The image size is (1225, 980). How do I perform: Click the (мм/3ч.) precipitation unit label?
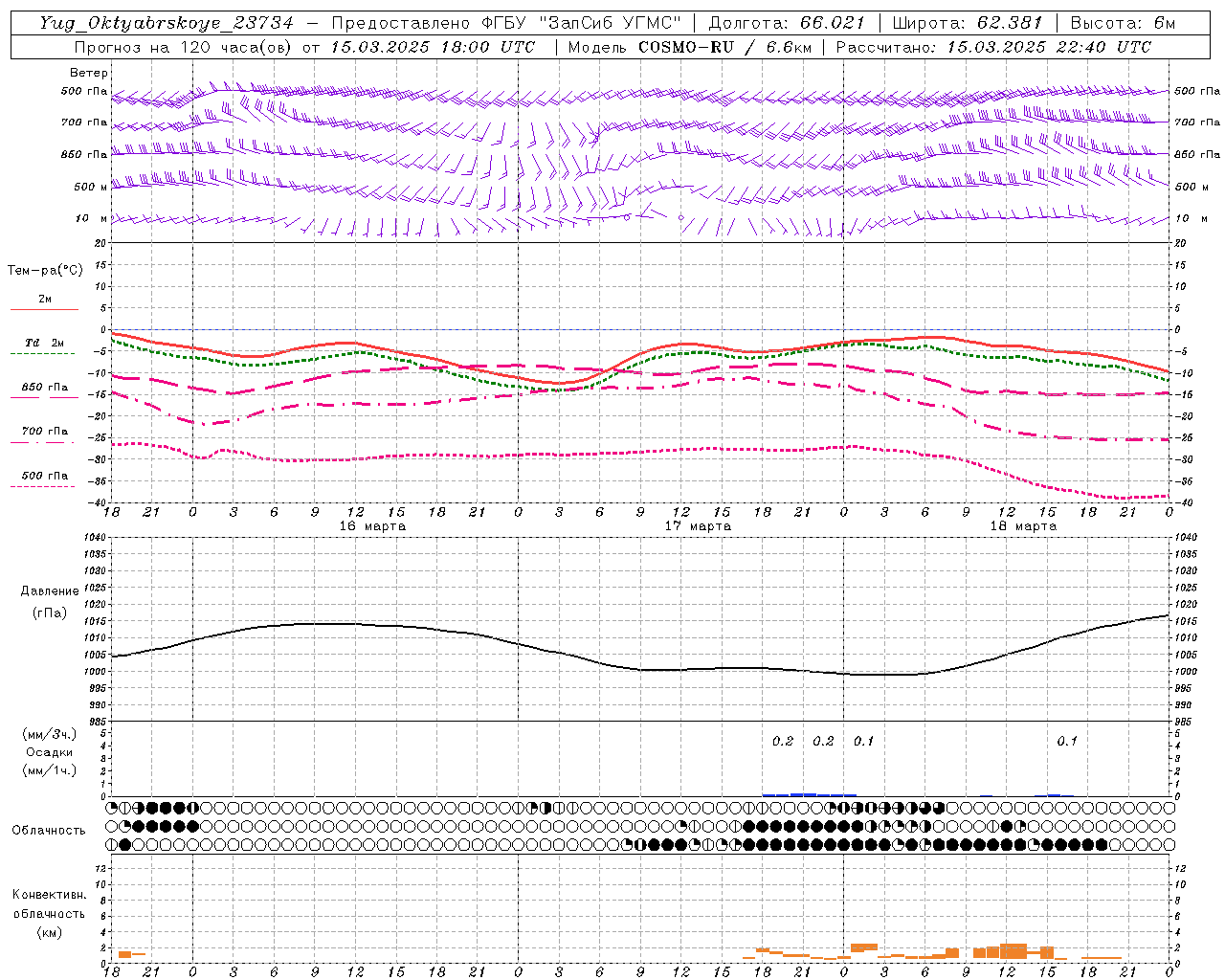(x=50, y=734)
